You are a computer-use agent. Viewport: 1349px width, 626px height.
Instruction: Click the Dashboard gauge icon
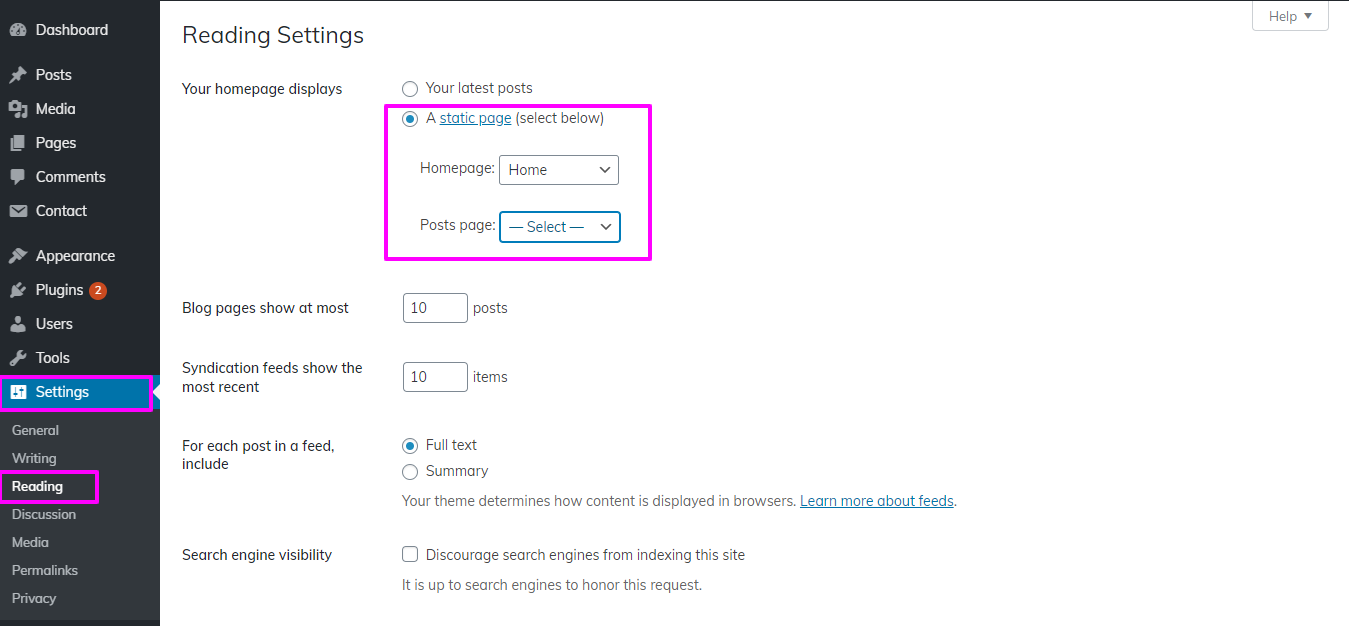(18, 30)
